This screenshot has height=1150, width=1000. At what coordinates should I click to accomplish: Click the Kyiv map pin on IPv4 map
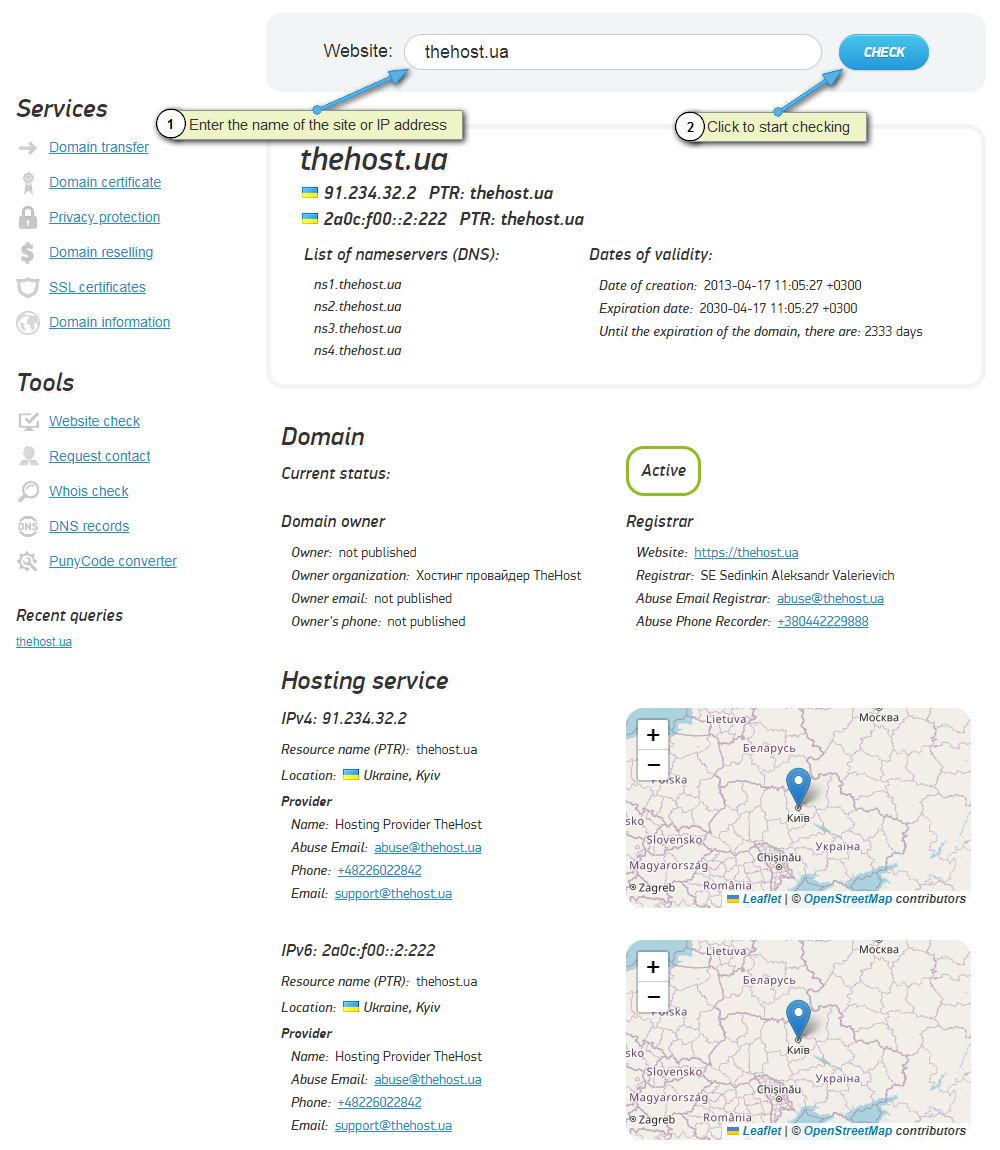click(798, 787)
